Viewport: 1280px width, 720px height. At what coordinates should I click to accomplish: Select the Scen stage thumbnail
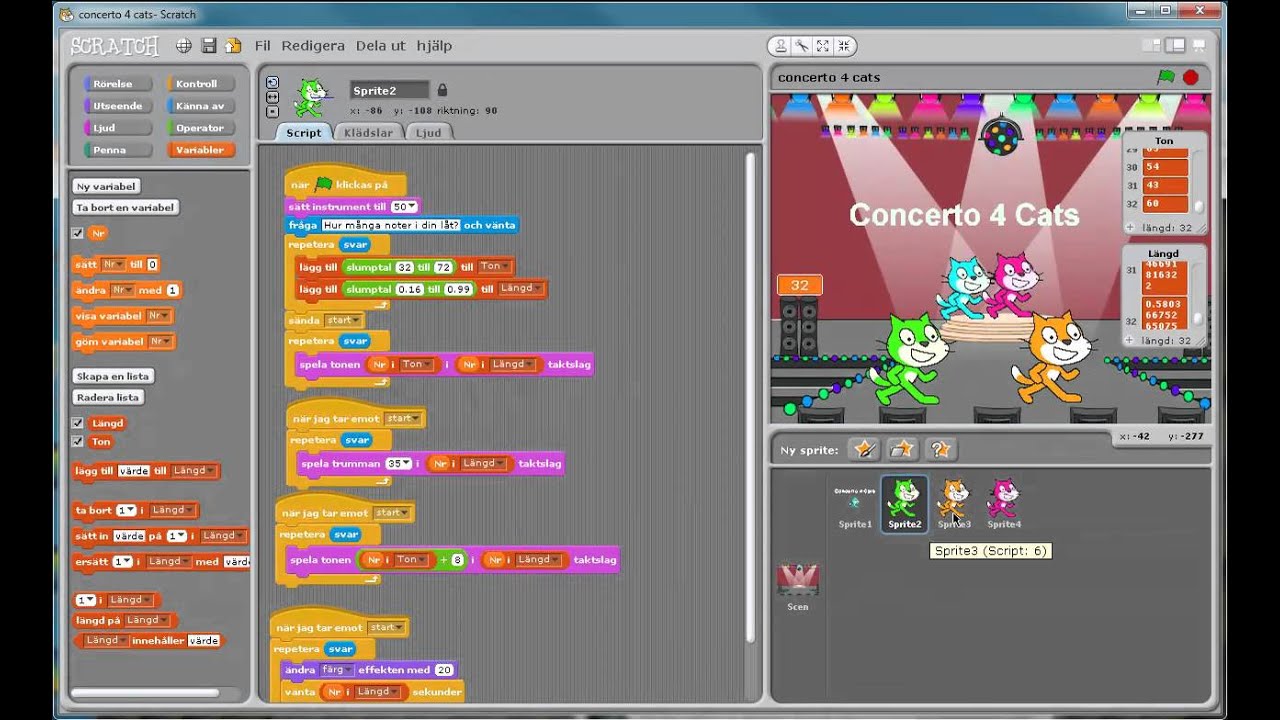(x=797, y=587)
